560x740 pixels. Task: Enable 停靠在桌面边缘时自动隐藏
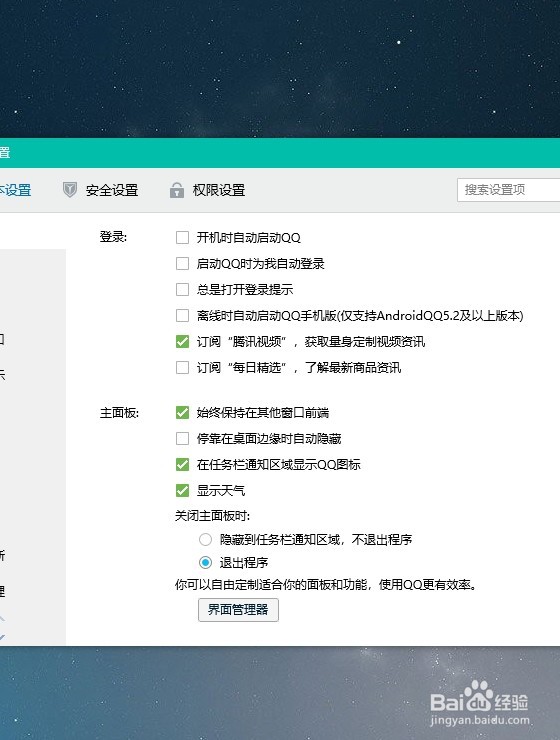(183, 438)
